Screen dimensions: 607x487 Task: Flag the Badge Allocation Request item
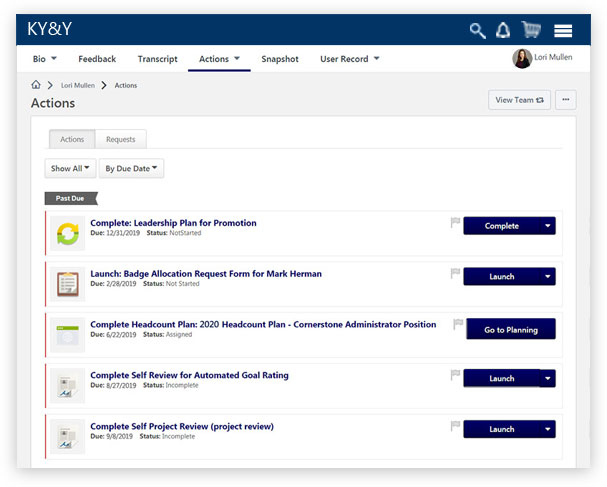tap(455, 273)
